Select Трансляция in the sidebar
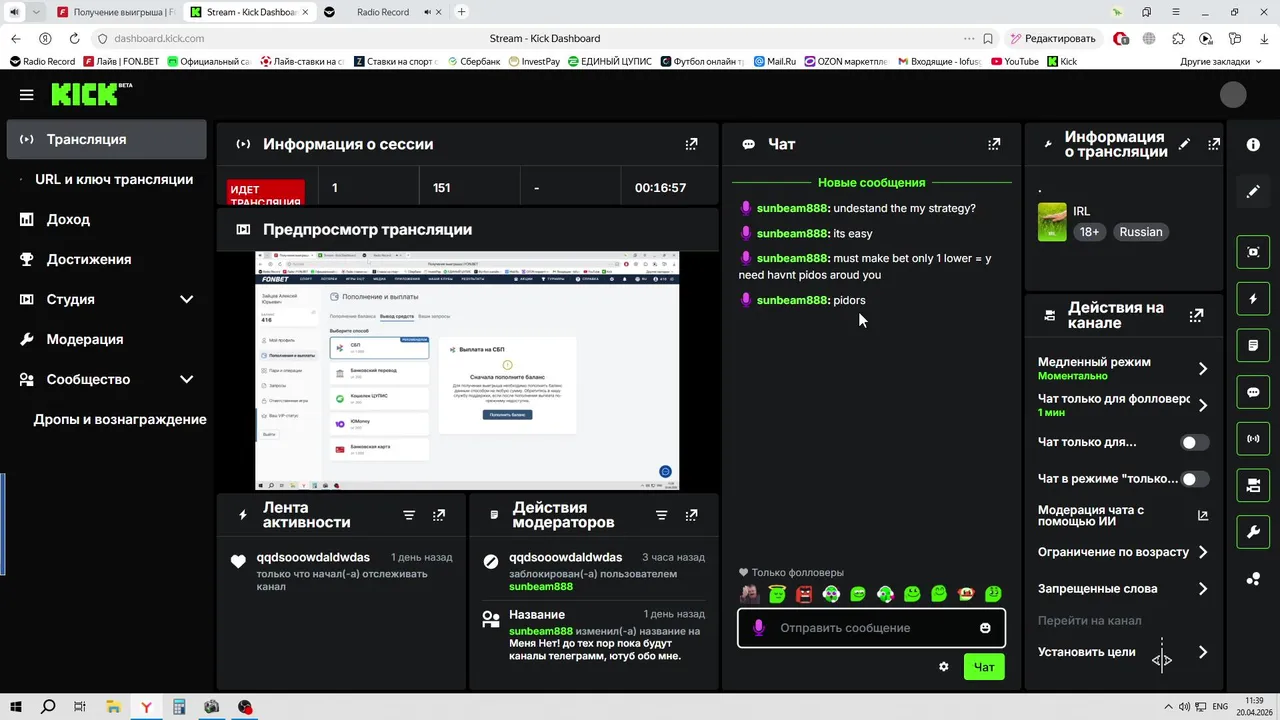 tap(107, 139)
